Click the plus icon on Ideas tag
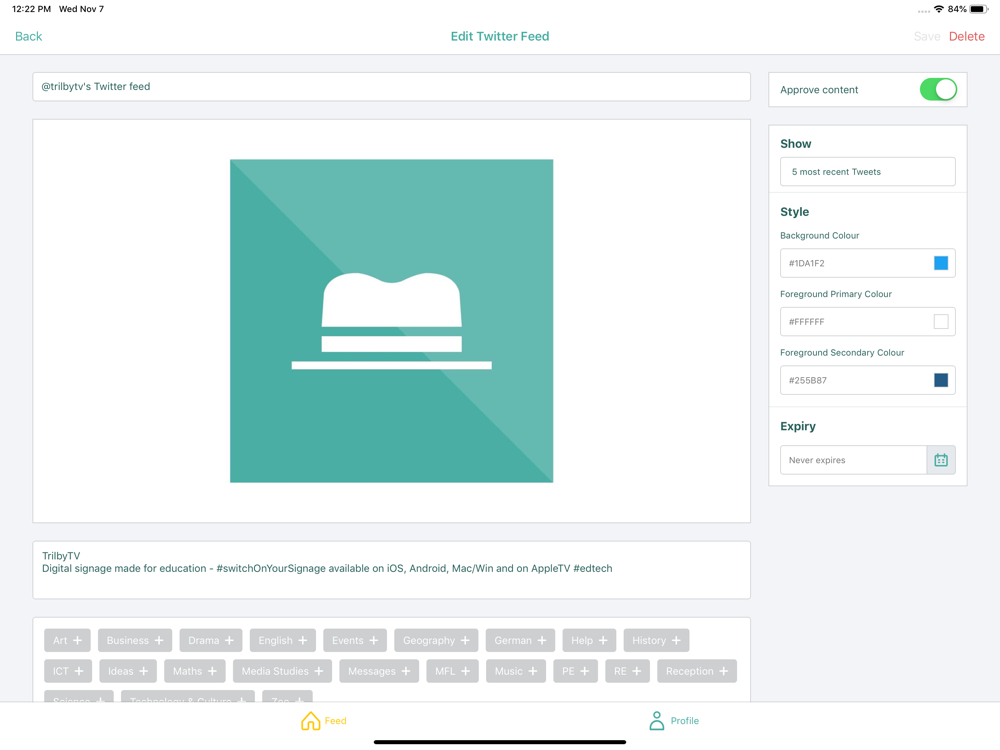This screenshot has height=750, width=1000. (143, 671)
